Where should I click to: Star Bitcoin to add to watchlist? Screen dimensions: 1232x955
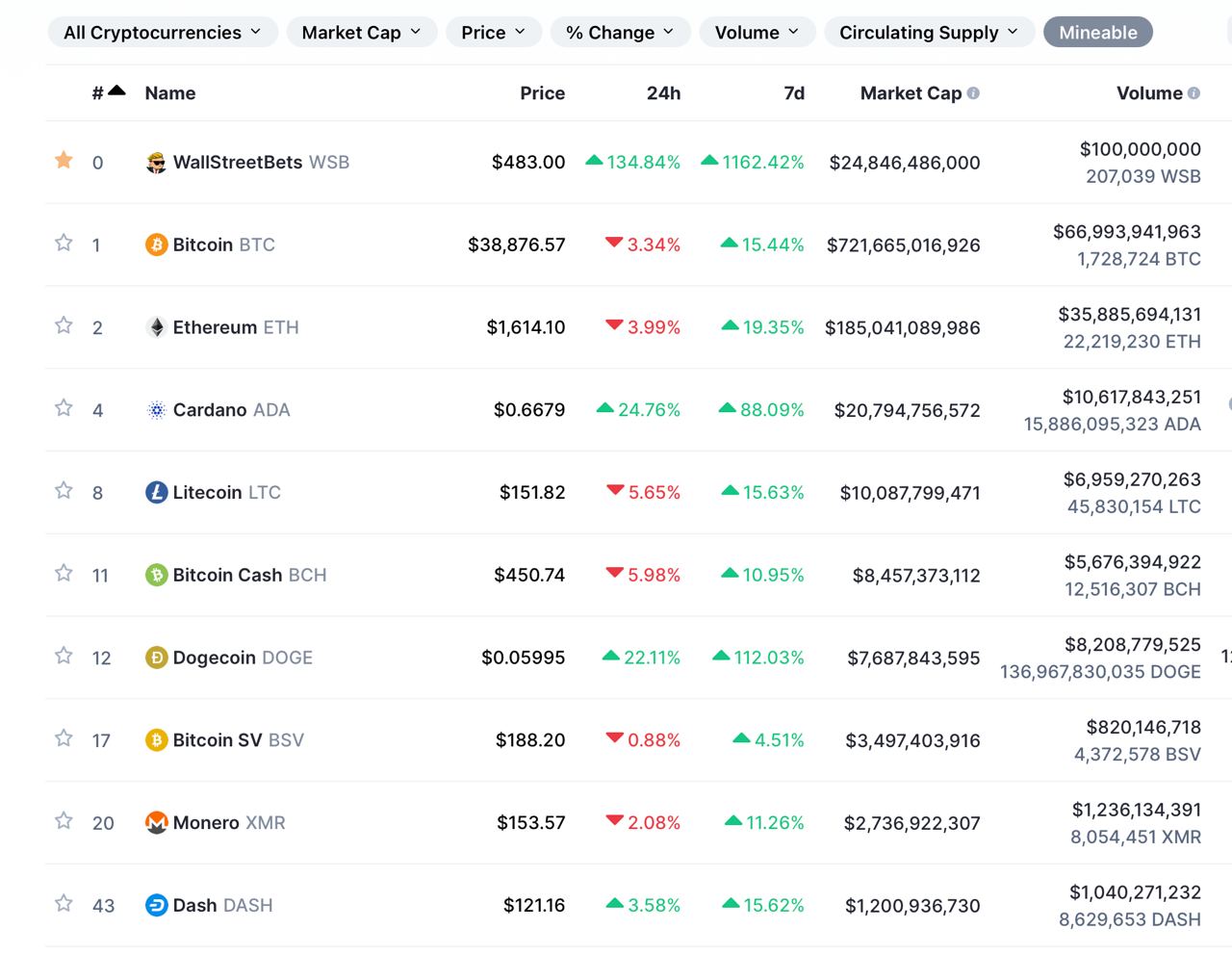64,243
